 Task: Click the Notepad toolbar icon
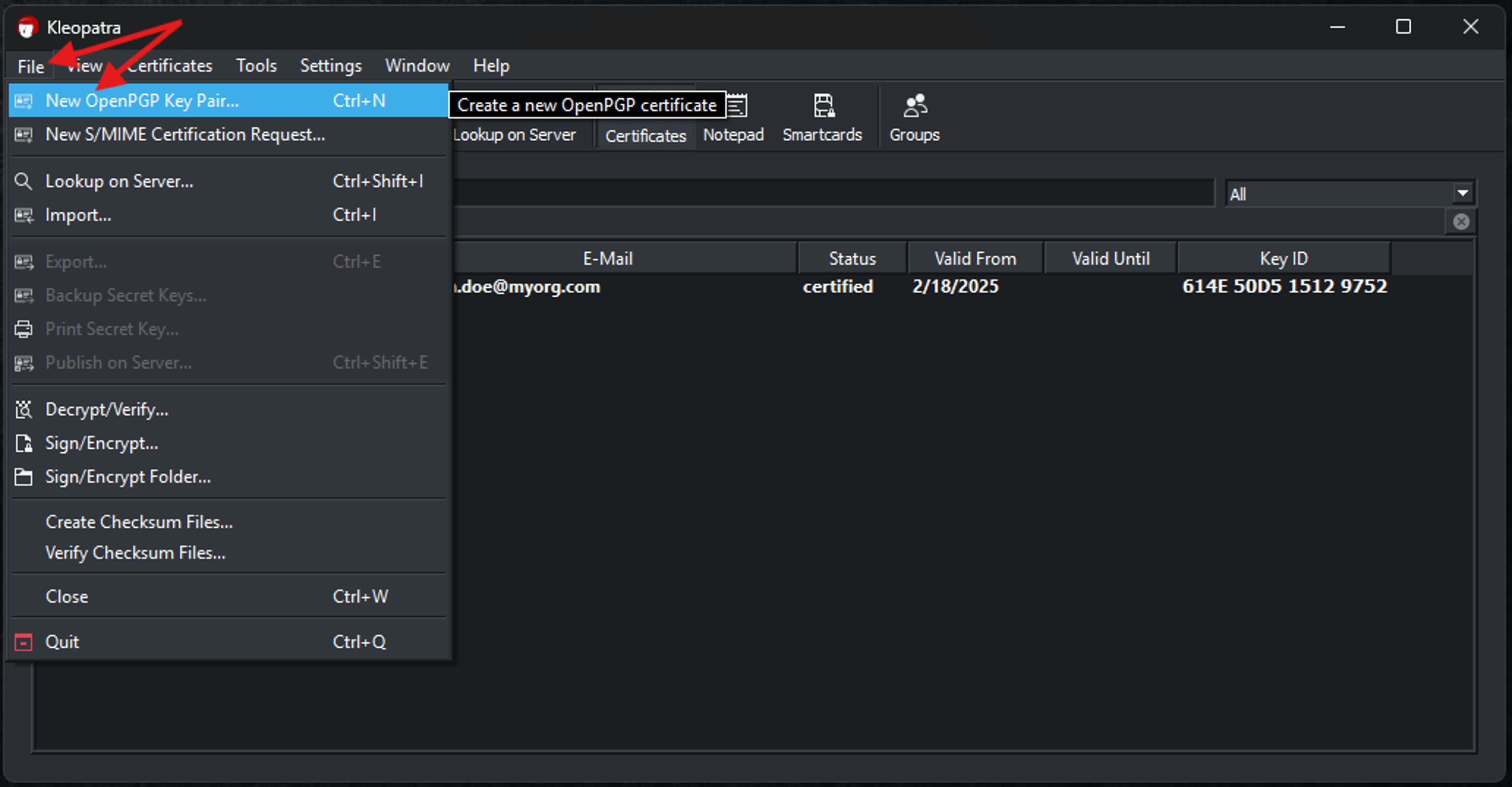737,106
